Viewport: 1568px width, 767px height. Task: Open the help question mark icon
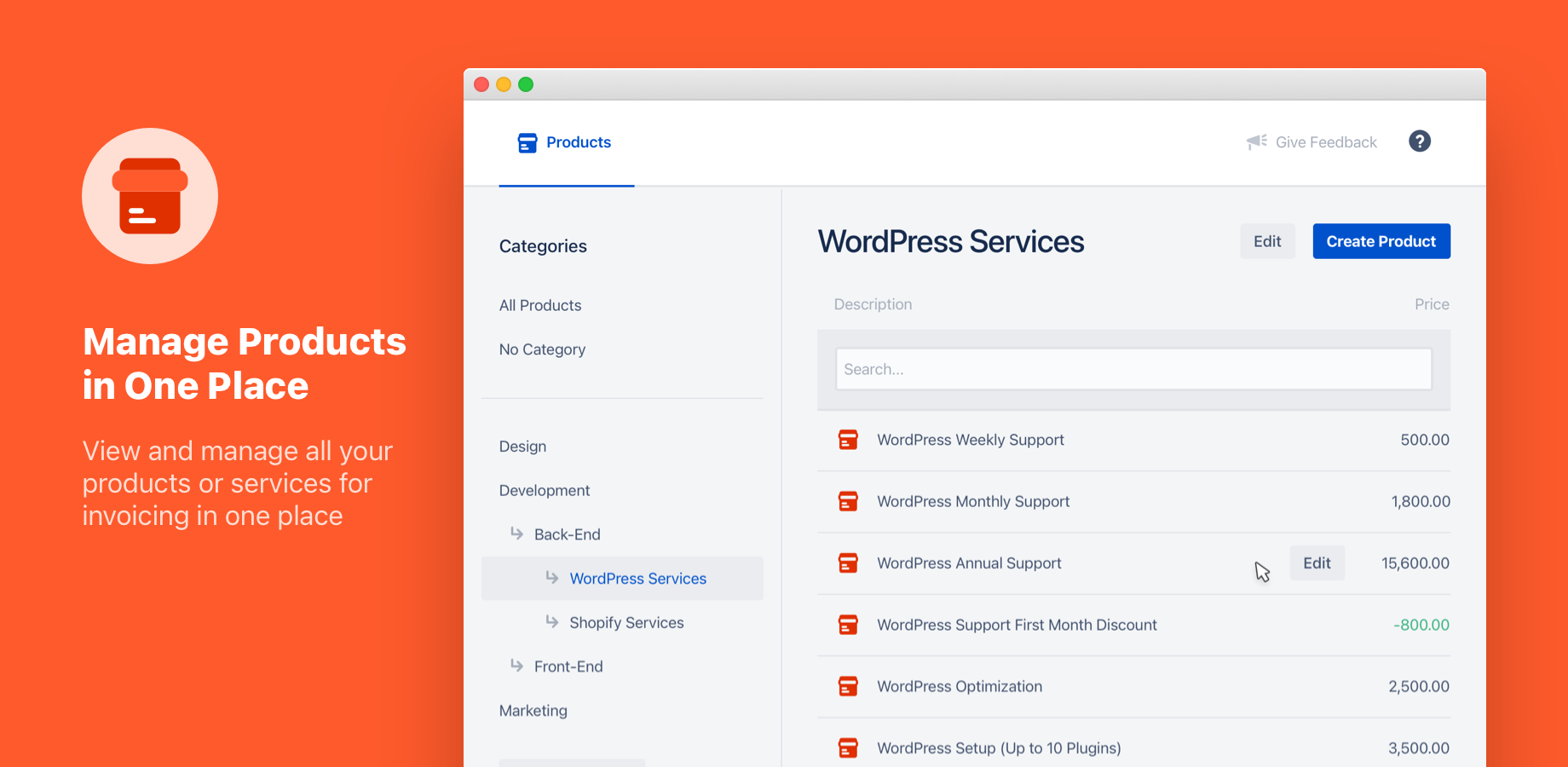click(1420, 141)
